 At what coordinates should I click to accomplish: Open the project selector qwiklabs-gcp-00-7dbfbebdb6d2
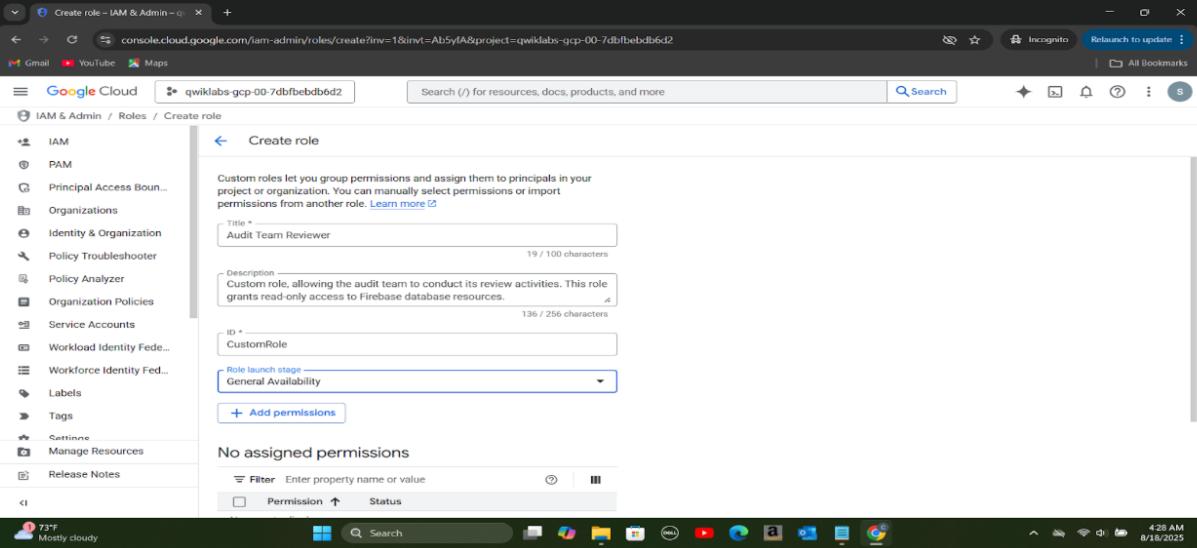point(255,92)
